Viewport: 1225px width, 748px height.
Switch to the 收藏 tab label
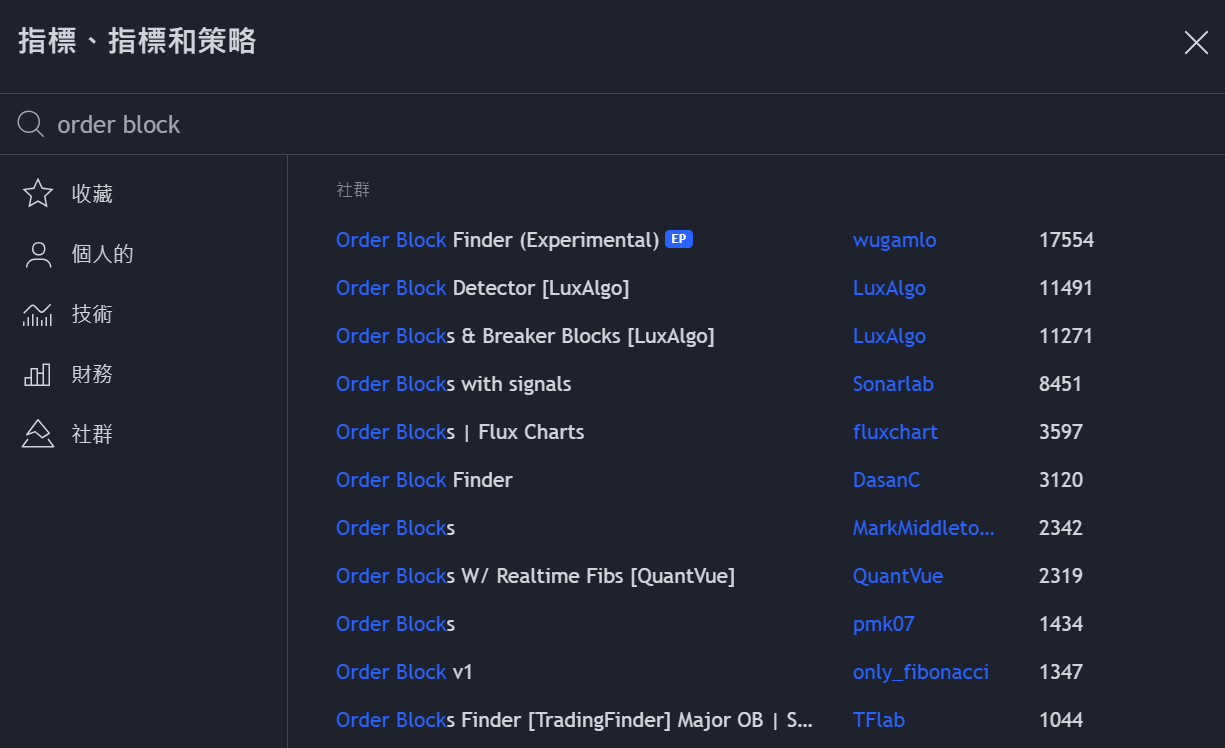click(x=92, y=194)
